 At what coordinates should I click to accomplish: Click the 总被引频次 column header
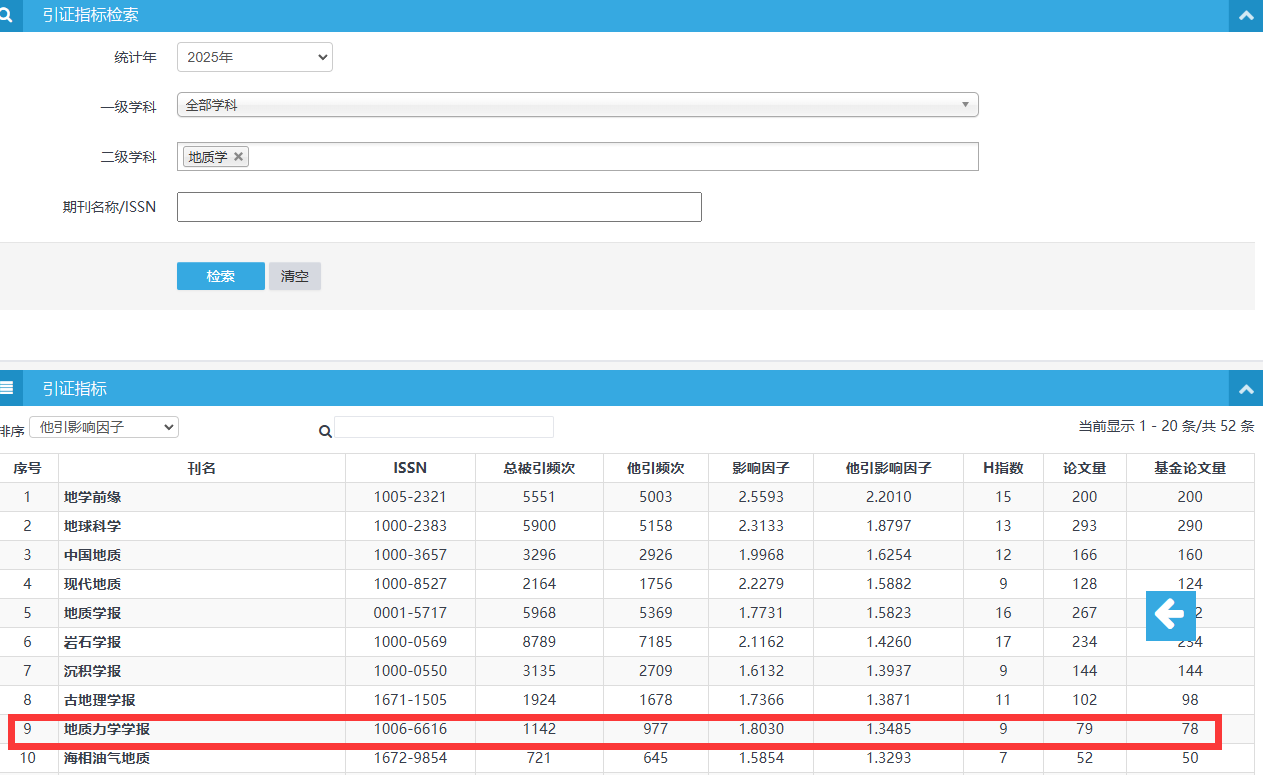(x=540, y=468)
